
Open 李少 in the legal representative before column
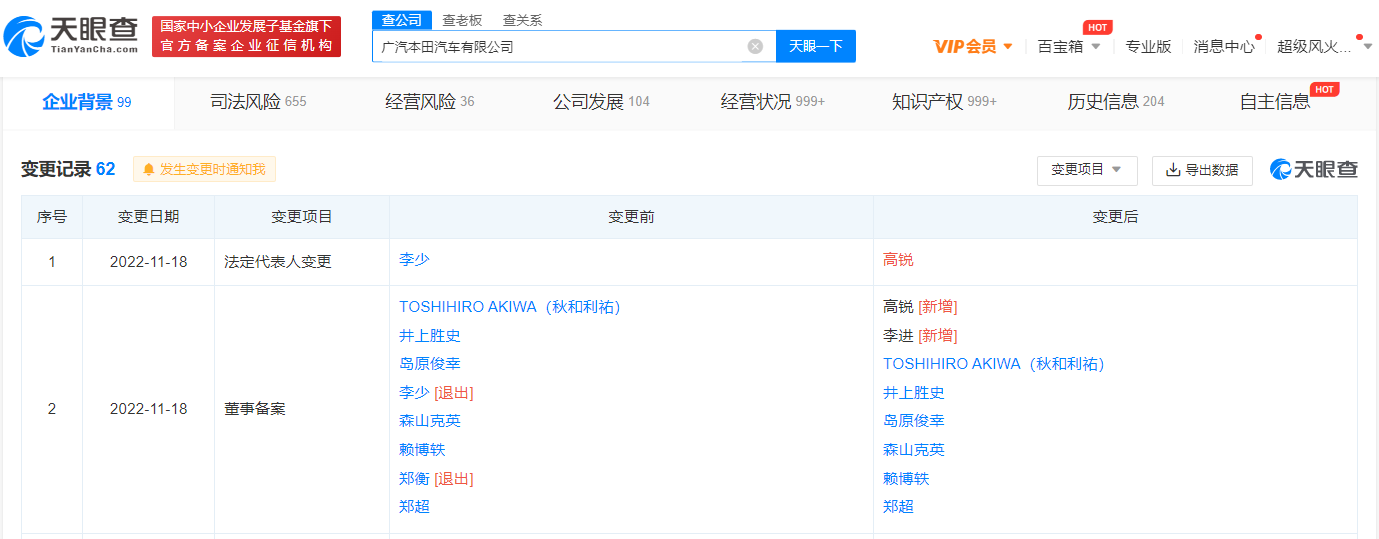coord(414,259)
